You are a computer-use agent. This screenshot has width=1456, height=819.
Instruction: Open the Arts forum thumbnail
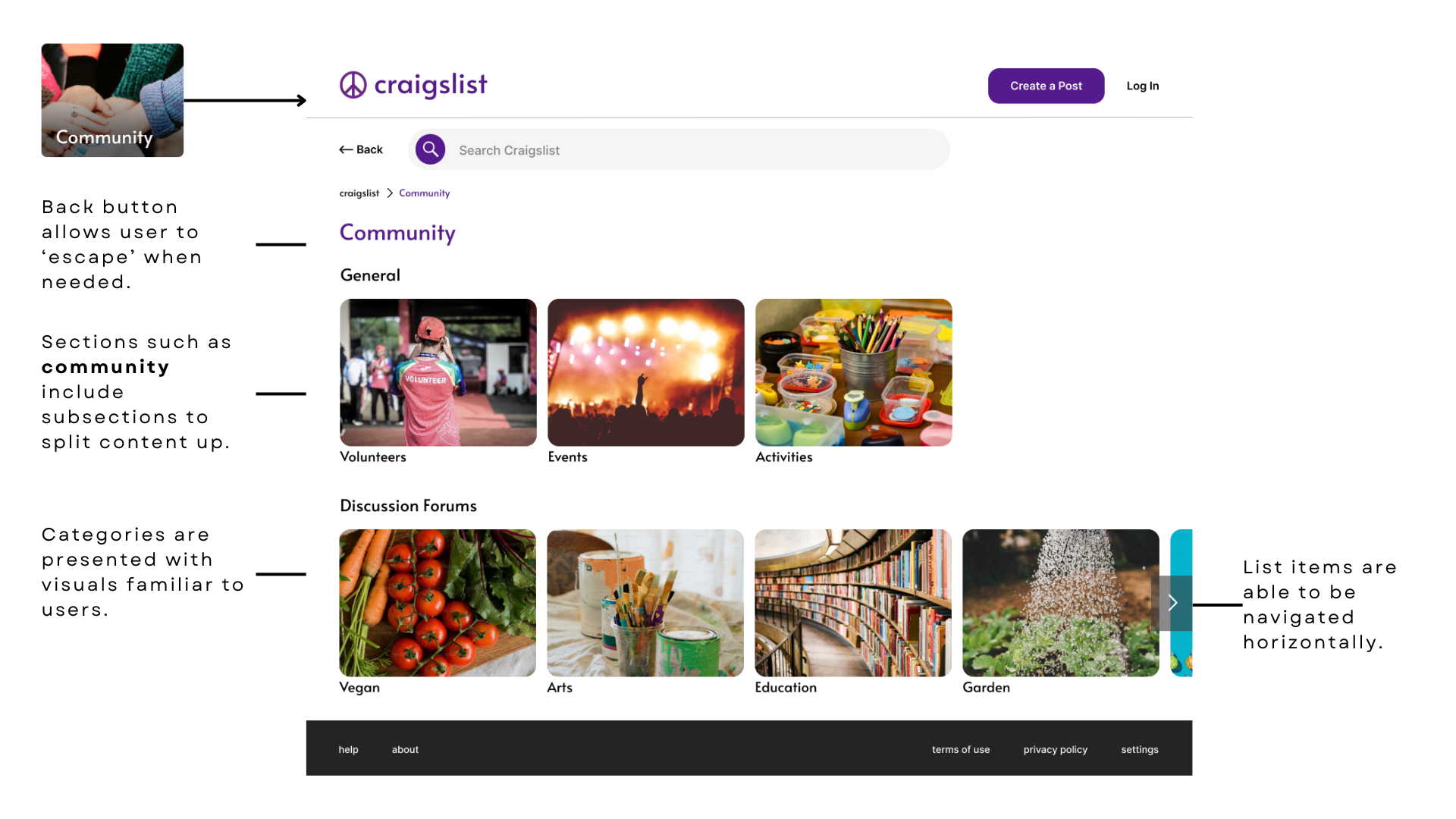[645, 603]
